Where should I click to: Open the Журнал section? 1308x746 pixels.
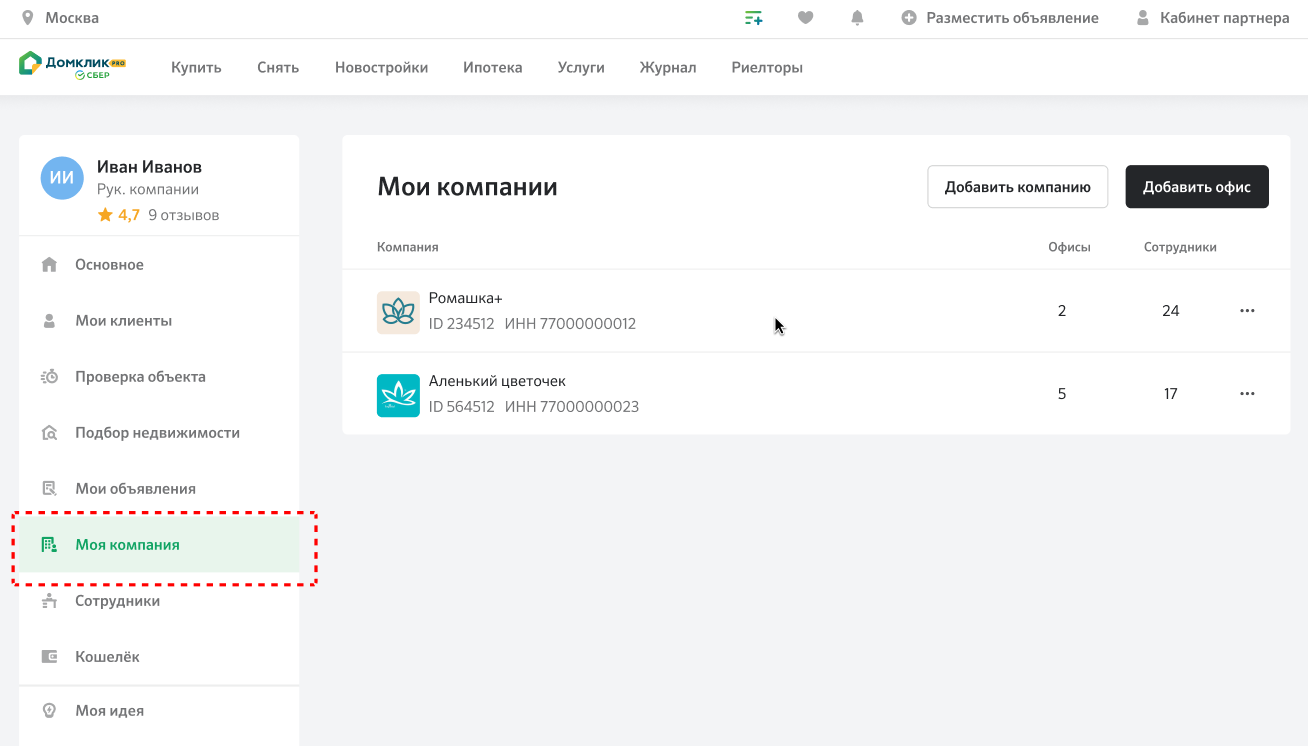(x=668, y=68)
